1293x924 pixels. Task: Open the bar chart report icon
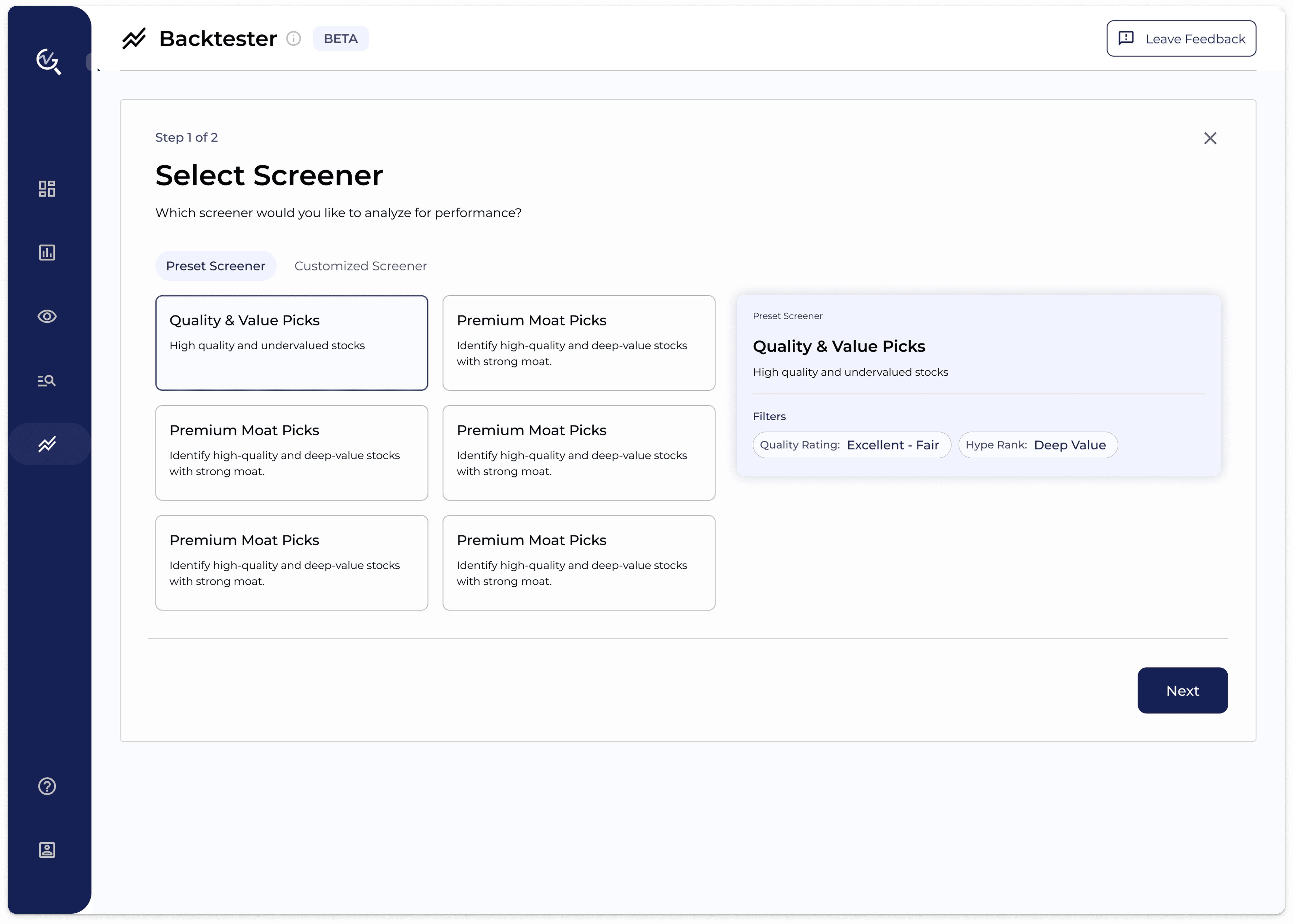[47, 253]
